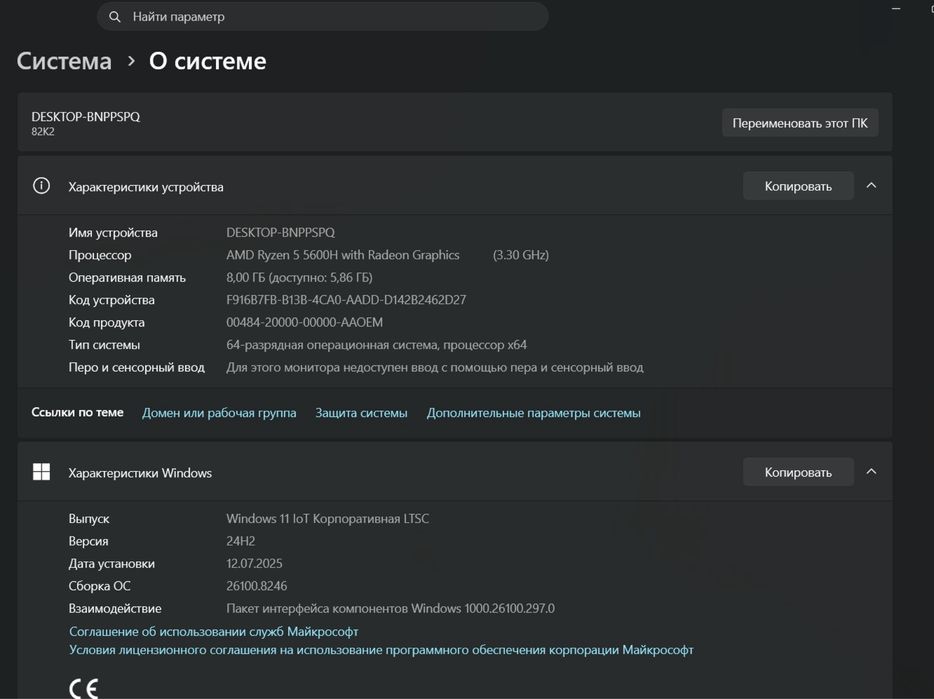Focus the Найти параметр search field
934x699 pixels.
(322, 17)
